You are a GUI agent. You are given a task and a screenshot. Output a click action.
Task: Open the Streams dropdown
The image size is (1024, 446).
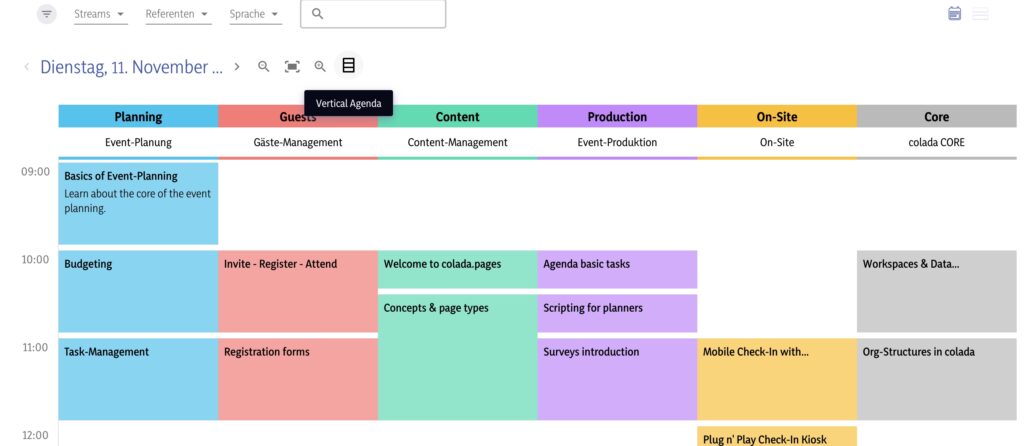coord(100,14)
